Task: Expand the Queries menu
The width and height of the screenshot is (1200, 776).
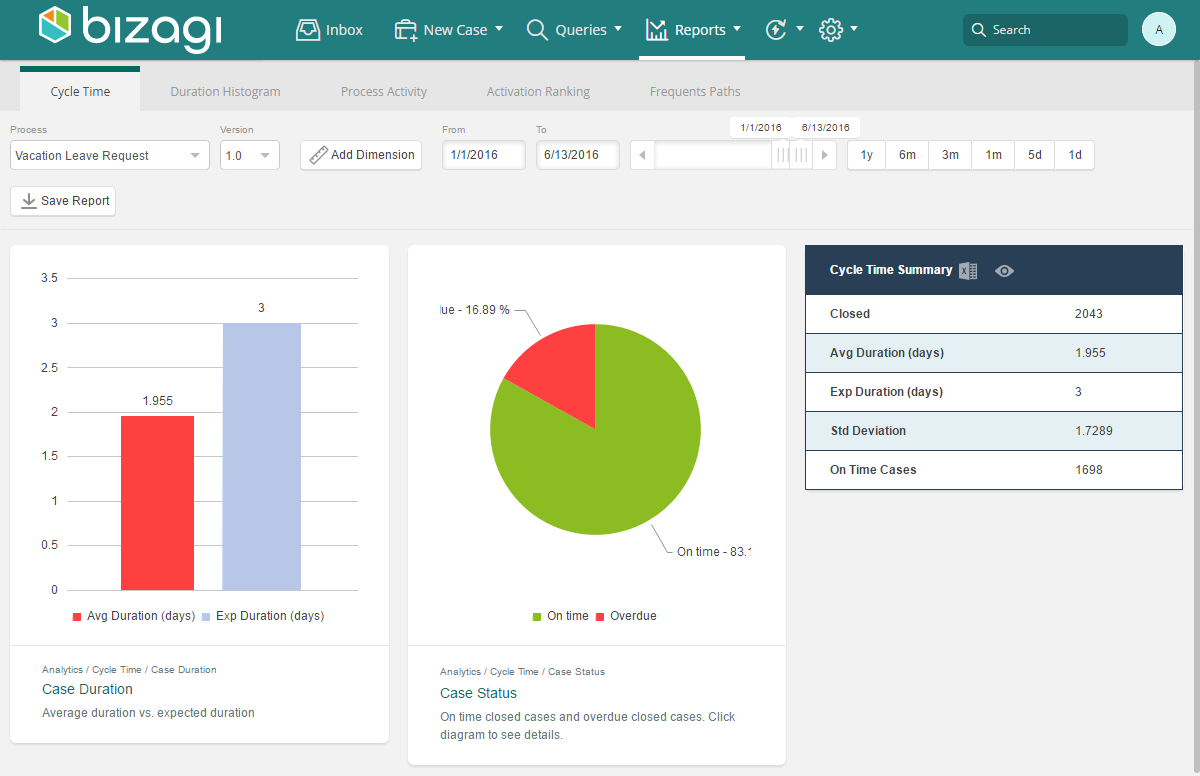Action: [574, 30]
